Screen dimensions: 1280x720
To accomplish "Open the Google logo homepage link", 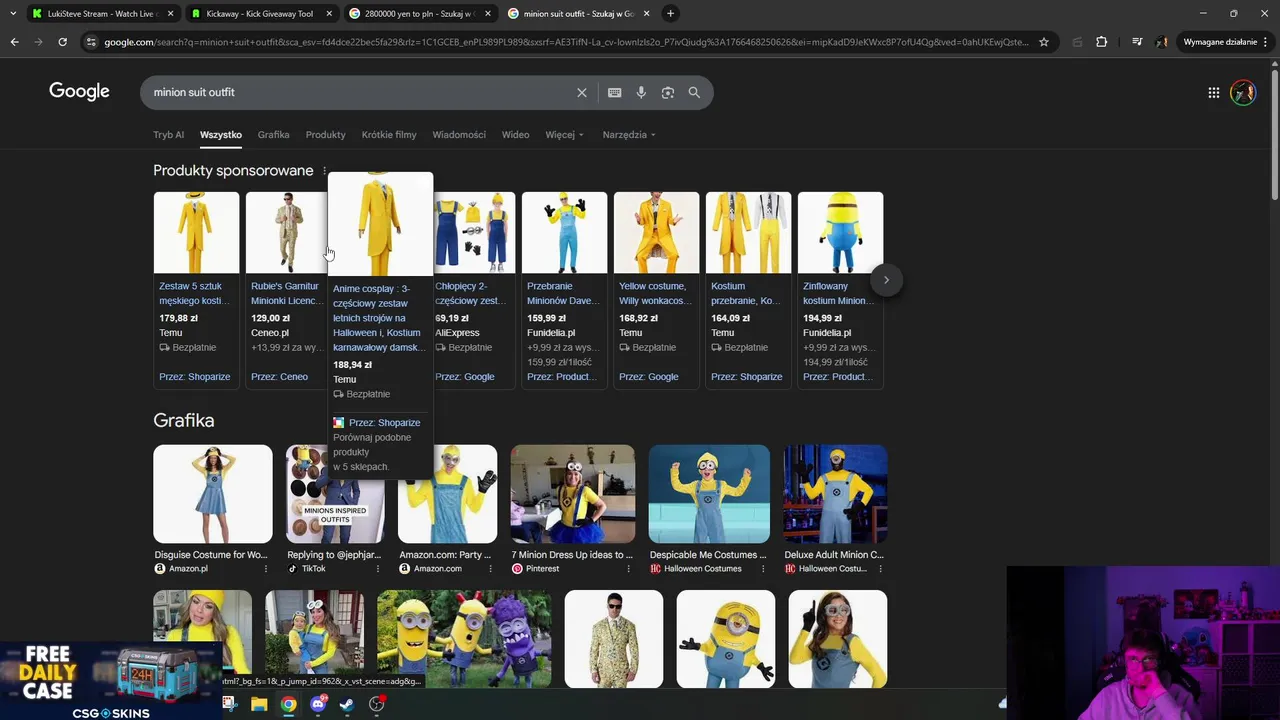I will coord(79,92).
